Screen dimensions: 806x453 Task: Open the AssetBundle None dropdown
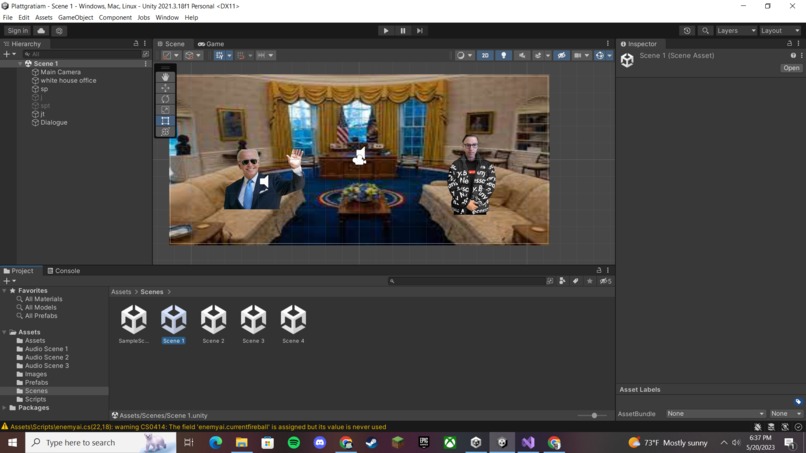(715, 413)
